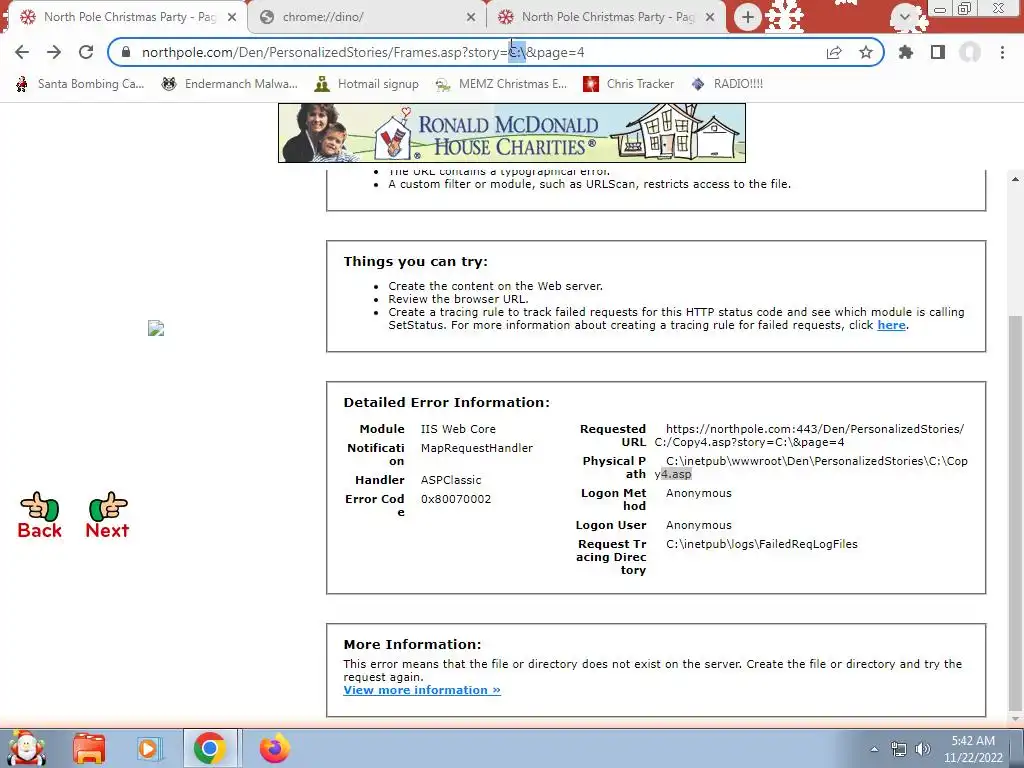Switch to the chrome://dino/ tab

[x=367, y=17]
